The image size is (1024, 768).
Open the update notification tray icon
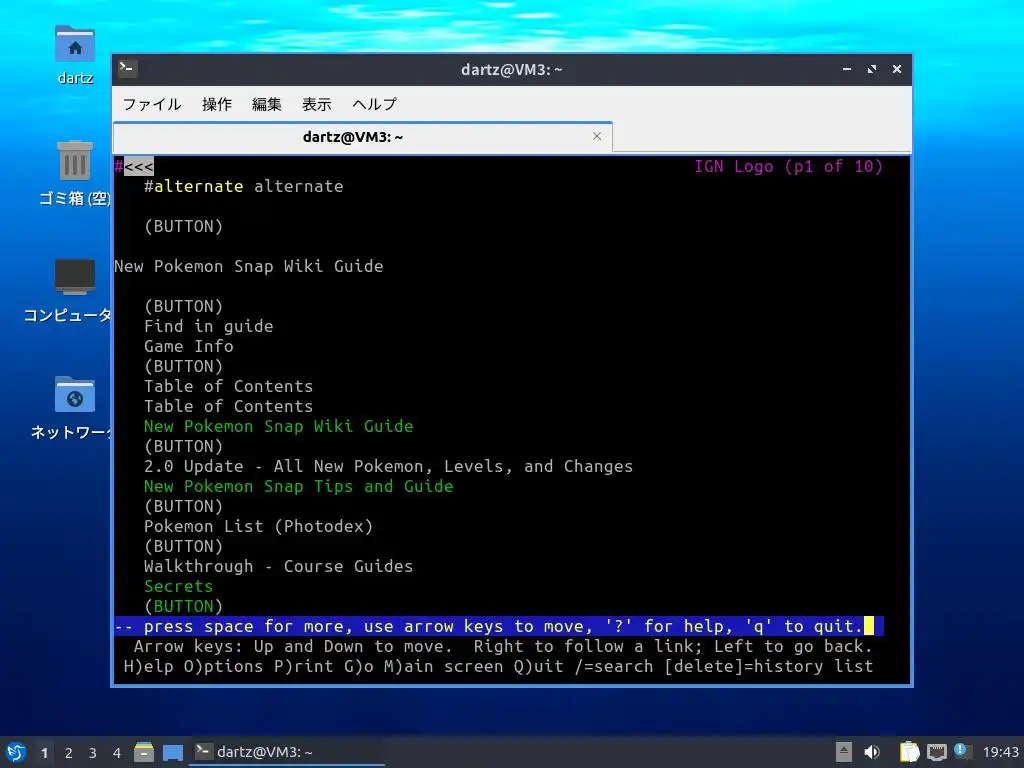(962, 751)
